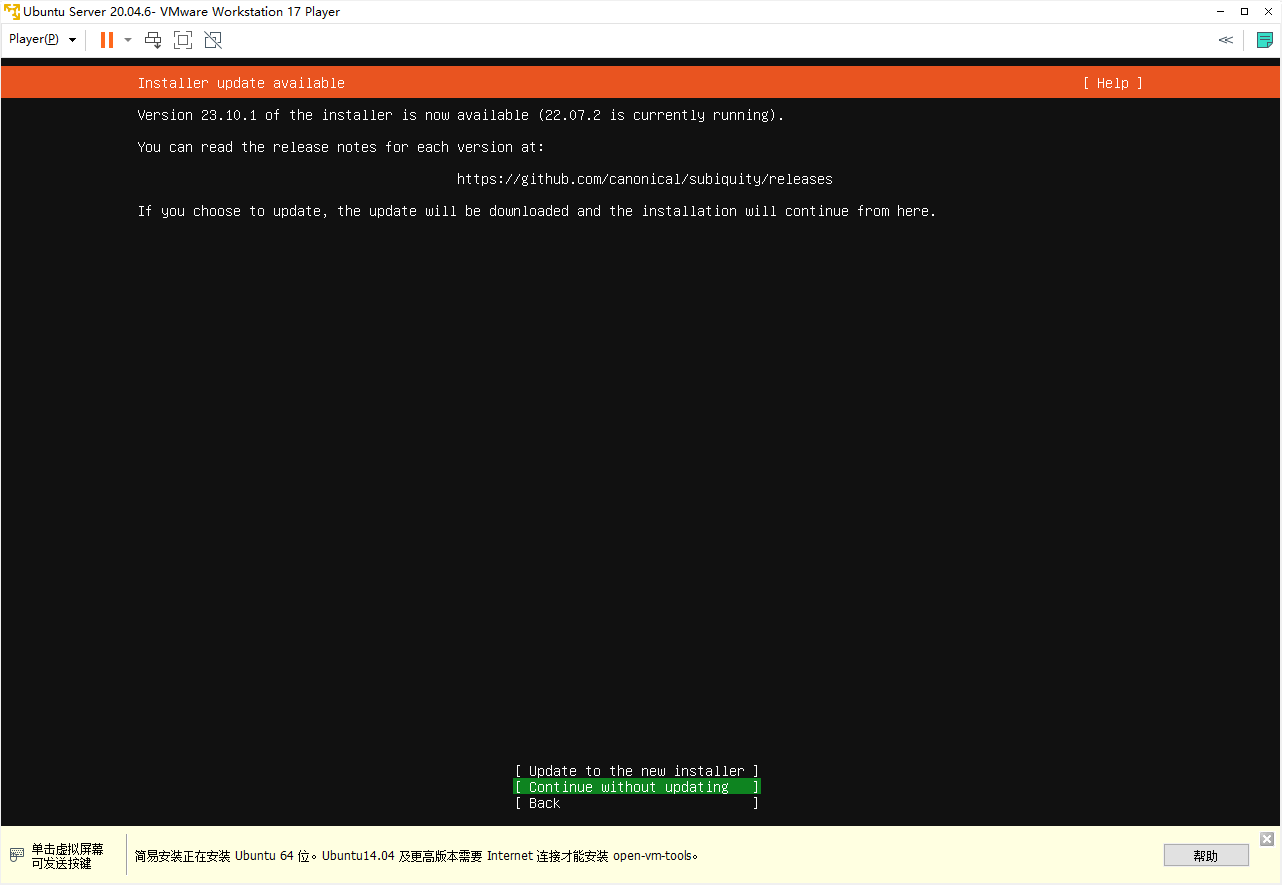
Task: Click the 'If you choose to update' sentence
Action: [x=537, y=211]
